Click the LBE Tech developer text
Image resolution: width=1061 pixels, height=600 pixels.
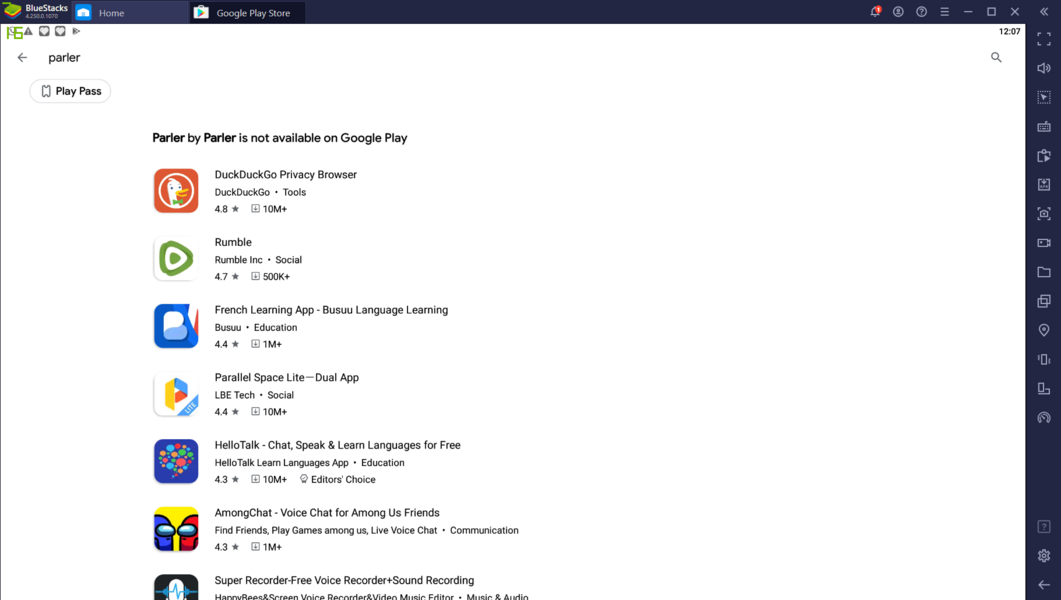[x=234, y=395]
